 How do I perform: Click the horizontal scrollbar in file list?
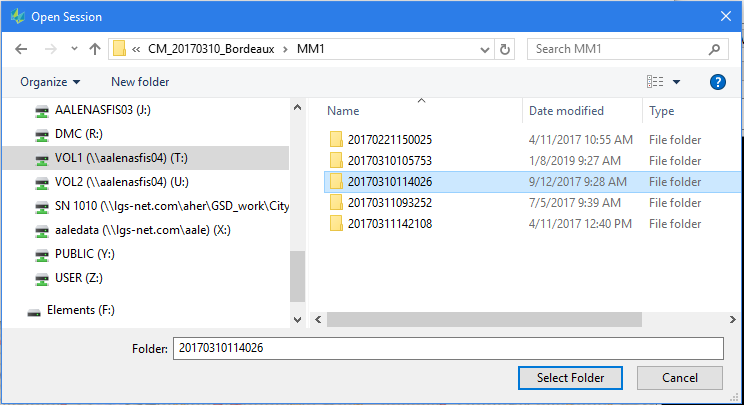(500, 319)
